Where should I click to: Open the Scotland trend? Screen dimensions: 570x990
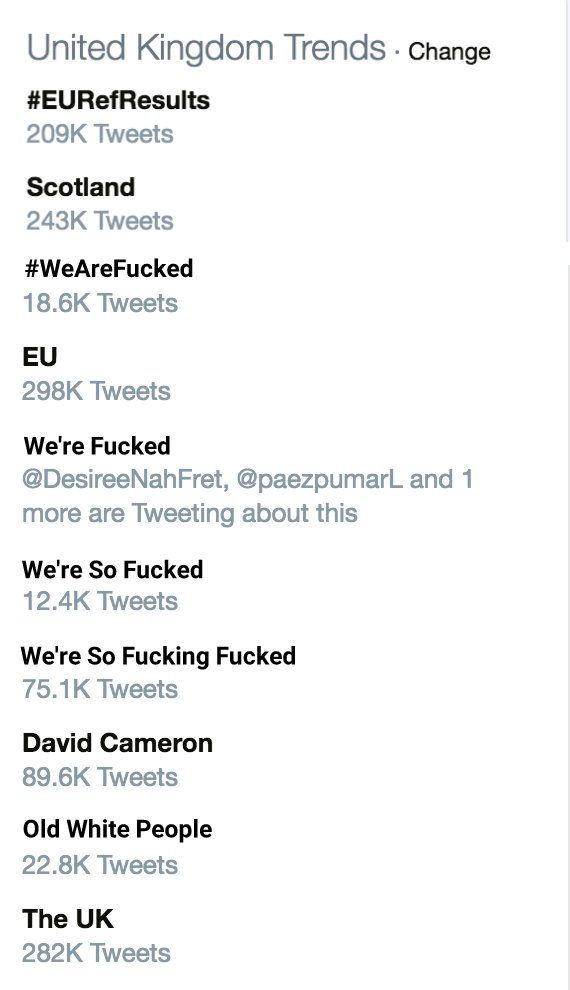(81, 187)
